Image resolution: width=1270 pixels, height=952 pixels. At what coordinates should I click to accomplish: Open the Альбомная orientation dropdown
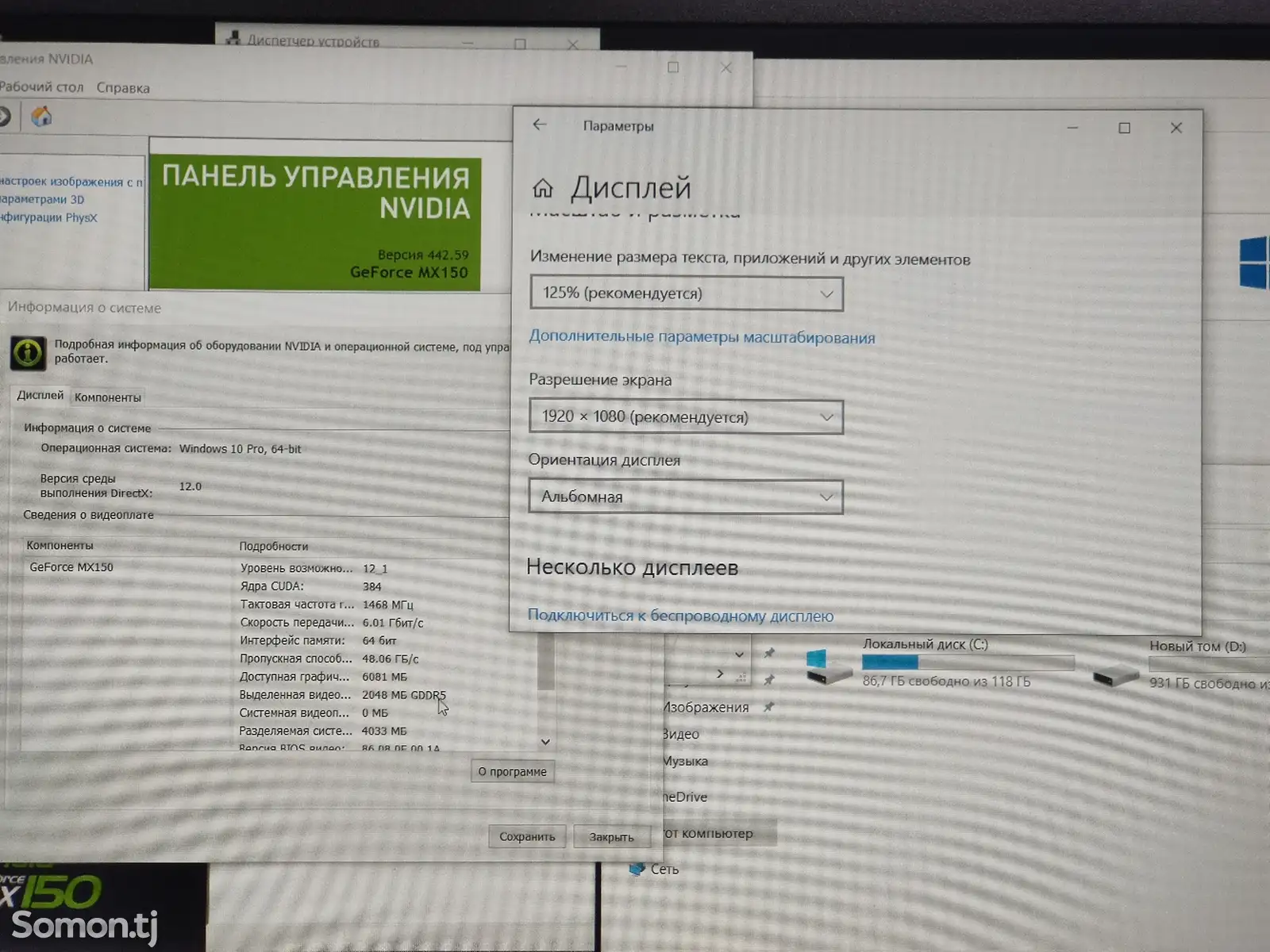click(x=685, y=497)
